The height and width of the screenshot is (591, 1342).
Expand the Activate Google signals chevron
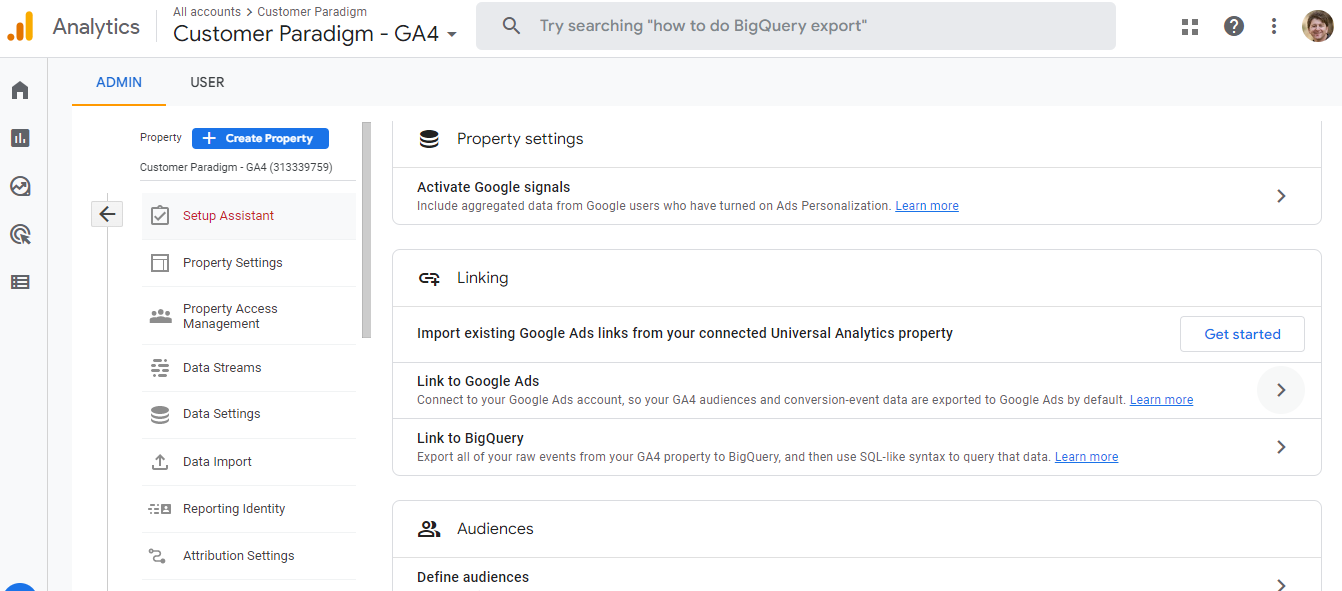click(x=1281, y=196)
